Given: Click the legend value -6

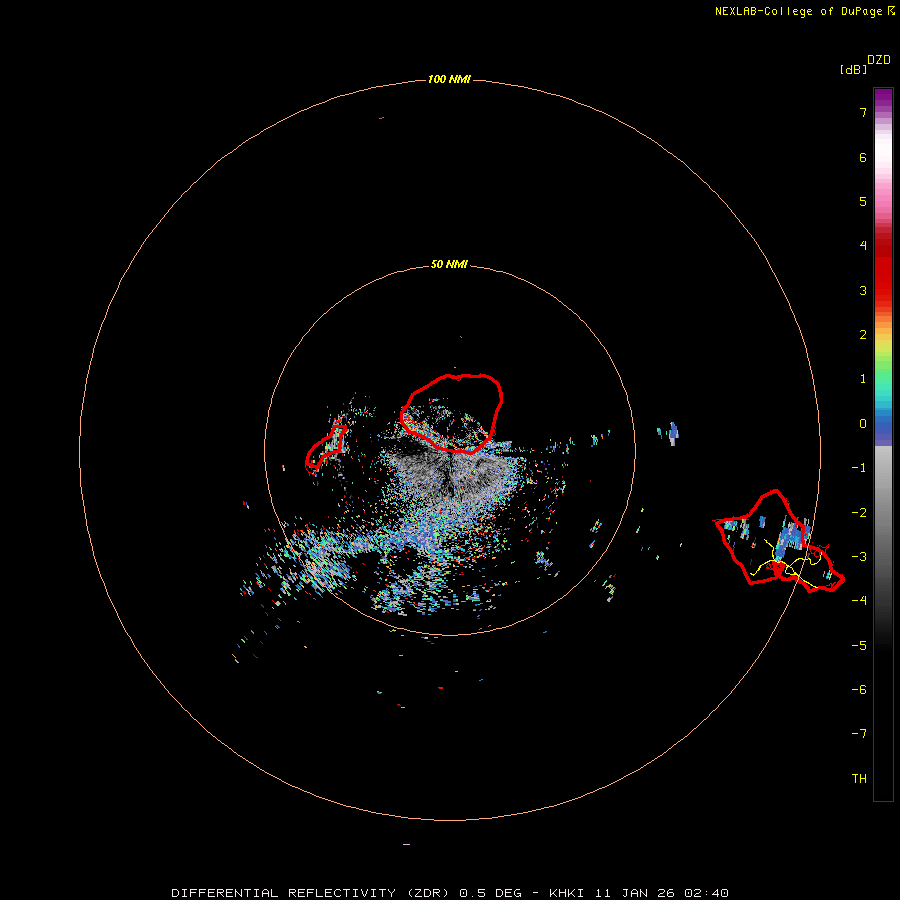Looking at the screenshot, I should click(x=859, y=689).
